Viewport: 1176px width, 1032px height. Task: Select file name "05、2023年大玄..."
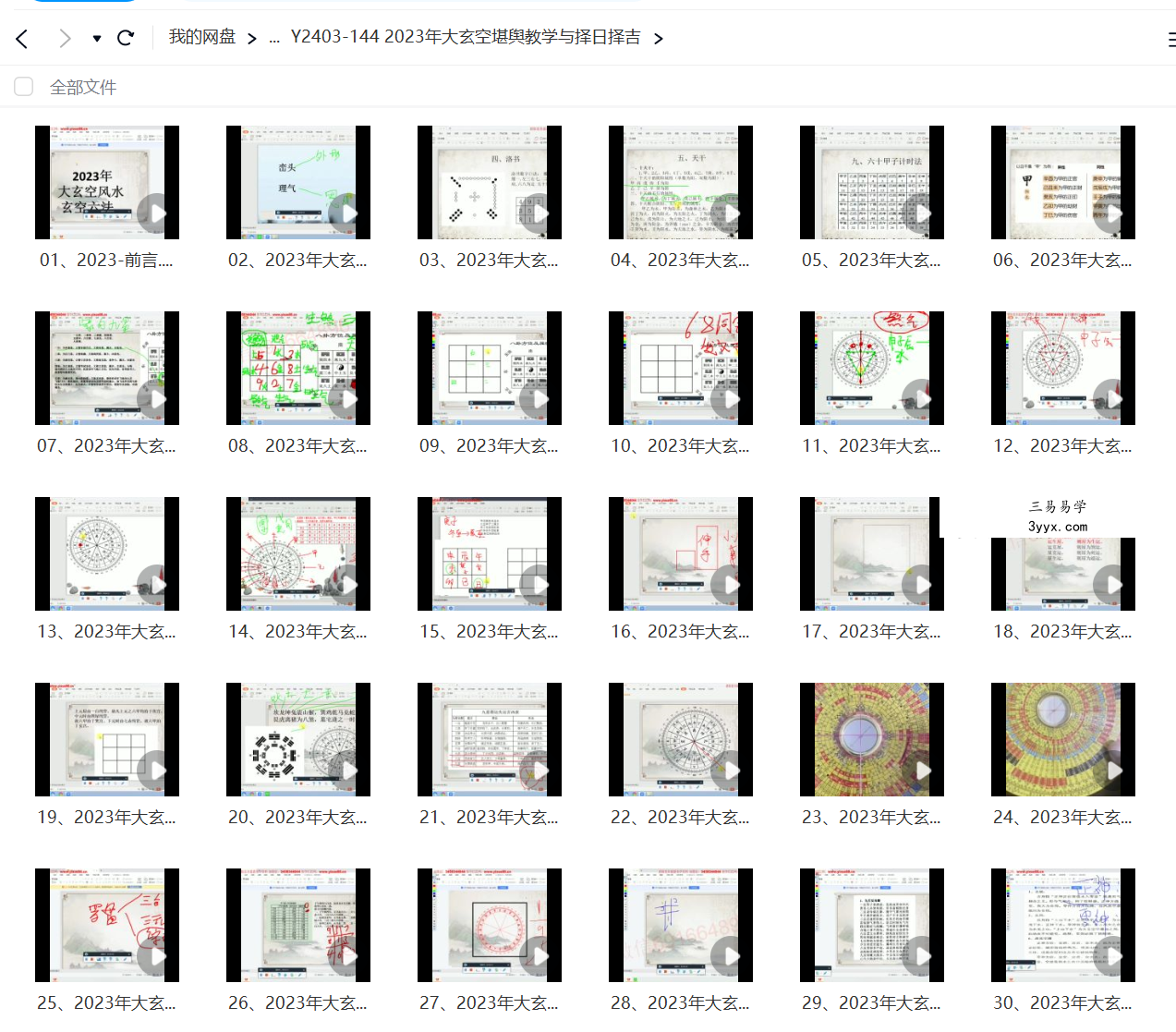871,261
